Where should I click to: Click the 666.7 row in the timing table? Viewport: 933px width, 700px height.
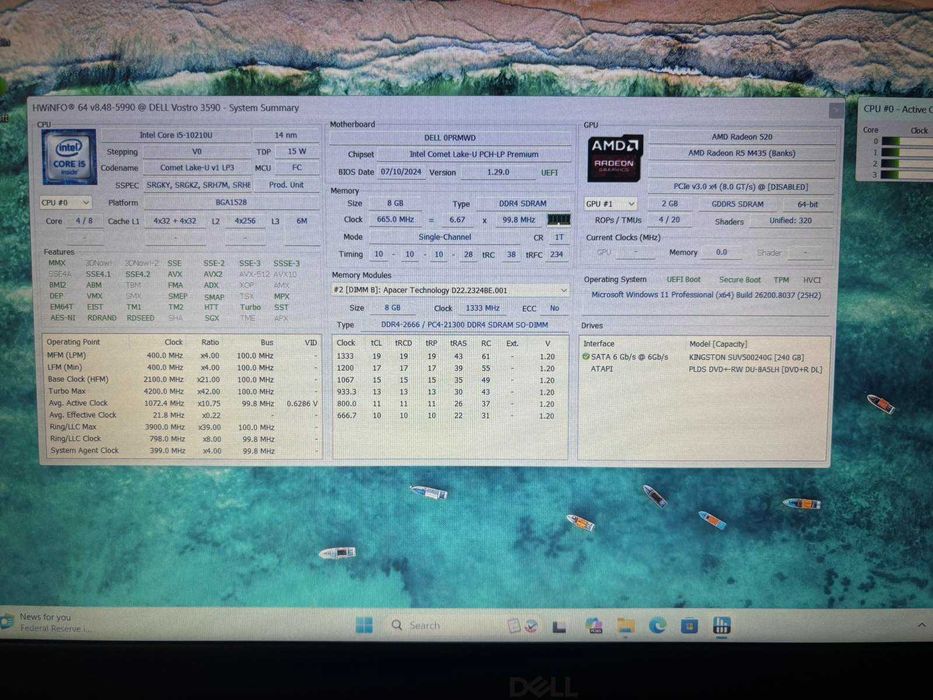point(449,415)
